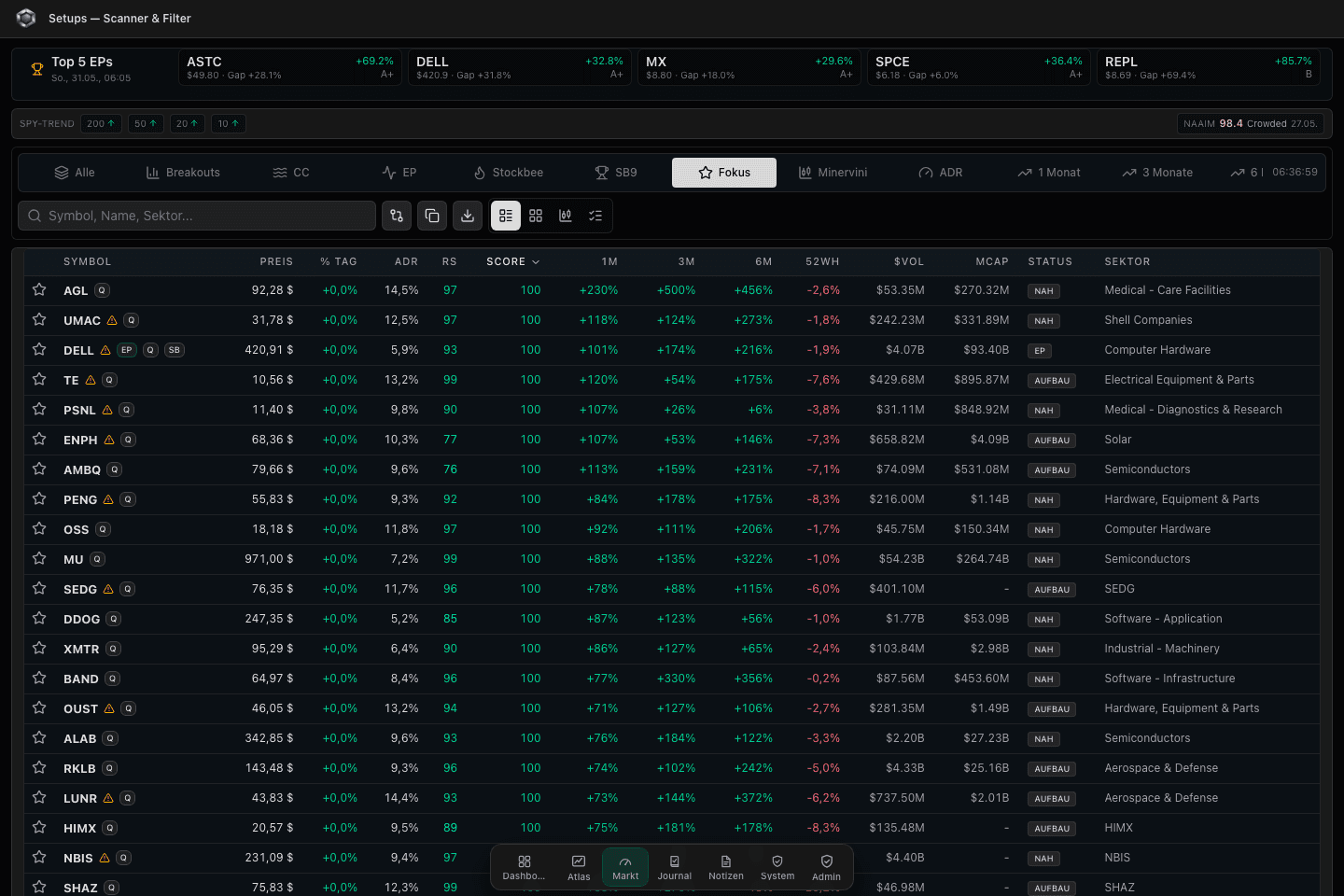This screenshot has height=896, width=1344.
Task: Open Journal in bottom dock
Action: tap(675, 867)
